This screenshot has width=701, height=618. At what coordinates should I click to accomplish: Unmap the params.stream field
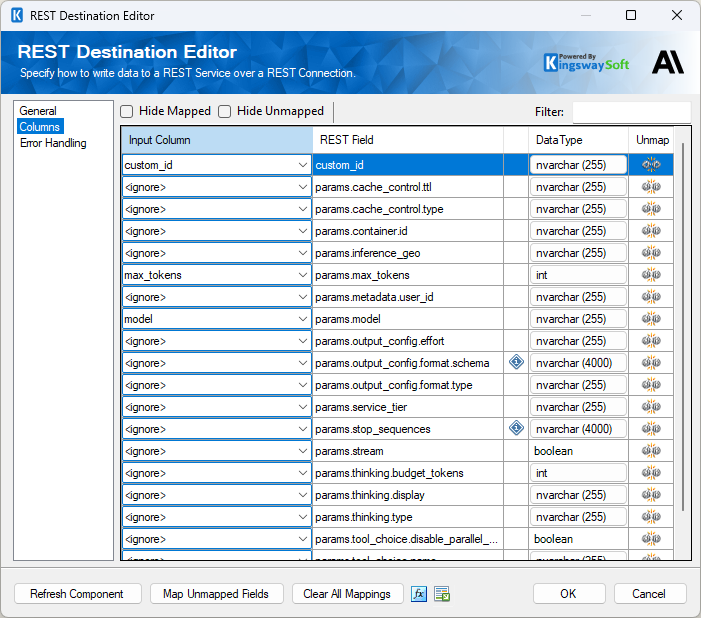[651, 451]
